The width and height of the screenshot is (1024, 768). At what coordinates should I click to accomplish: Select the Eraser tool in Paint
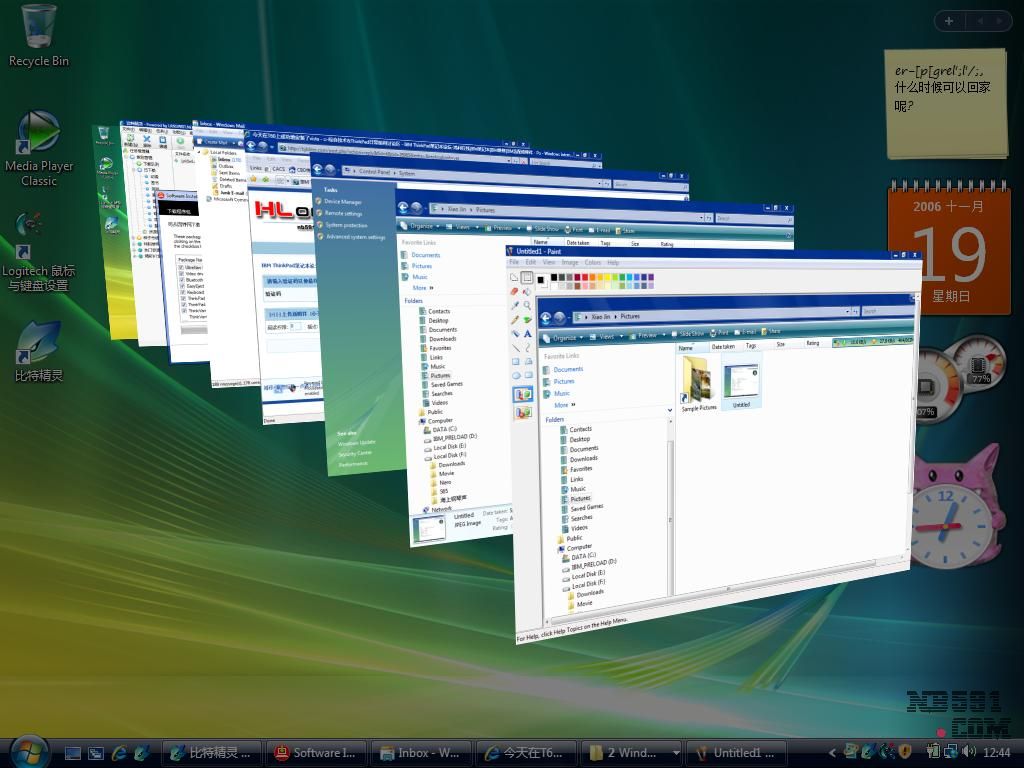pos(514,292)
